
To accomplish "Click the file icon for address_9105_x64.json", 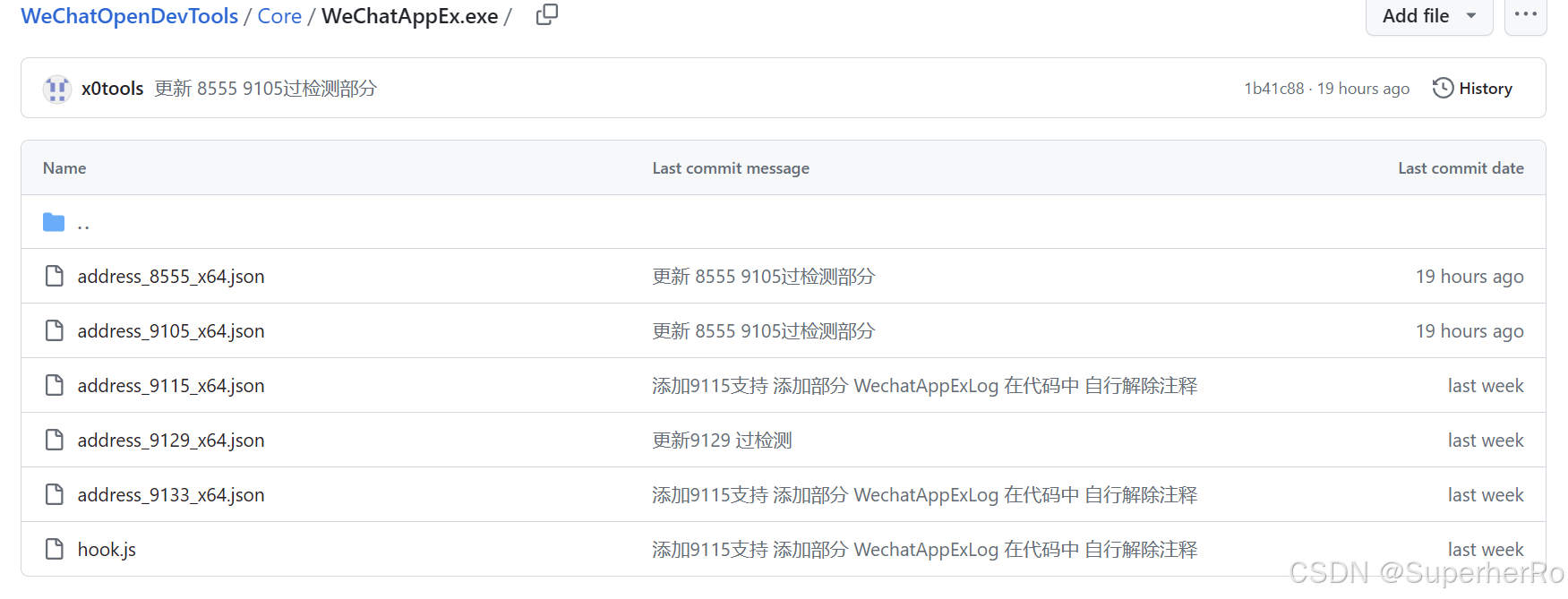I will (x=55, y=330).
